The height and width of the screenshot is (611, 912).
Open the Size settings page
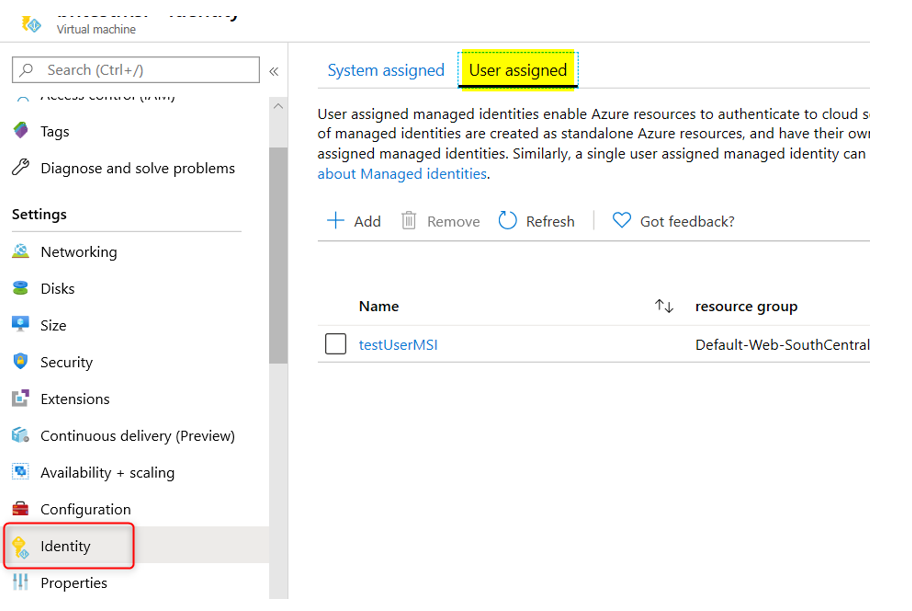click(x=54, y=325)
